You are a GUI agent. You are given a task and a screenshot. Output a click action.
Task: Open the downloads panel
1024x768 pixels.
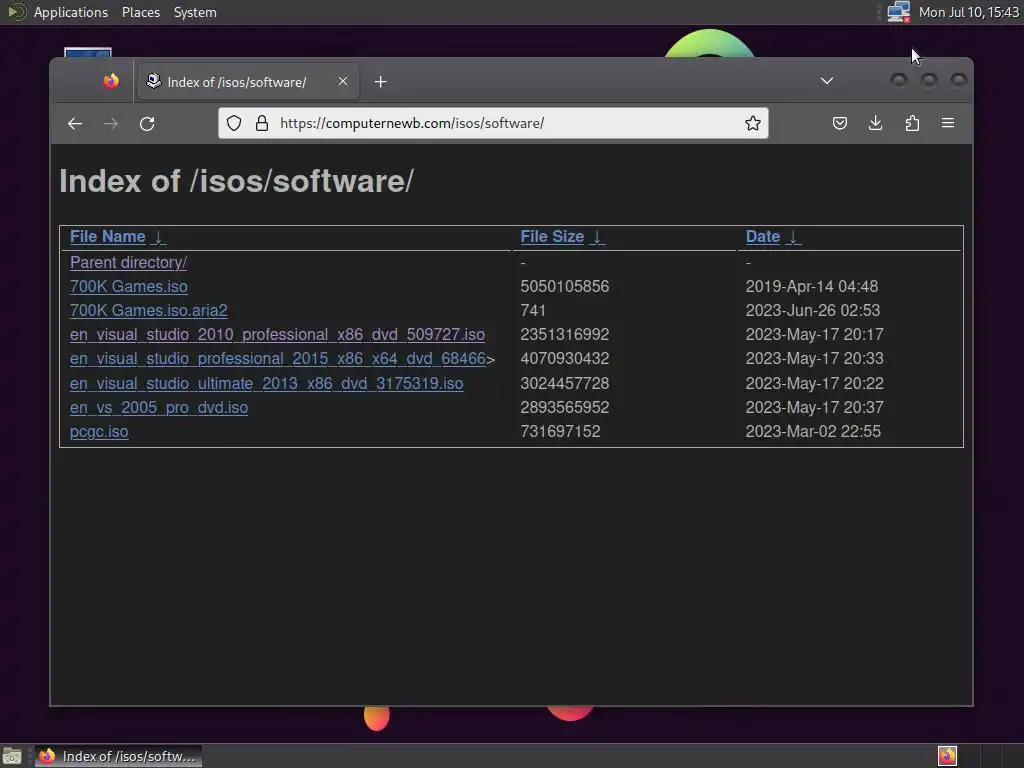(x=876, y=123)
